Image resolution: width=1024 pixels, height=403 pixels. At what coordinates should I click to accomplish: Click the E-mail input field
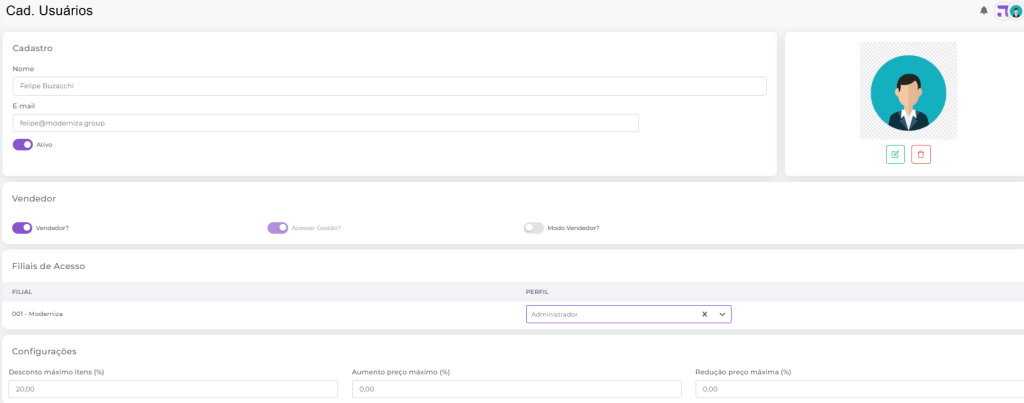coord(325,123)
